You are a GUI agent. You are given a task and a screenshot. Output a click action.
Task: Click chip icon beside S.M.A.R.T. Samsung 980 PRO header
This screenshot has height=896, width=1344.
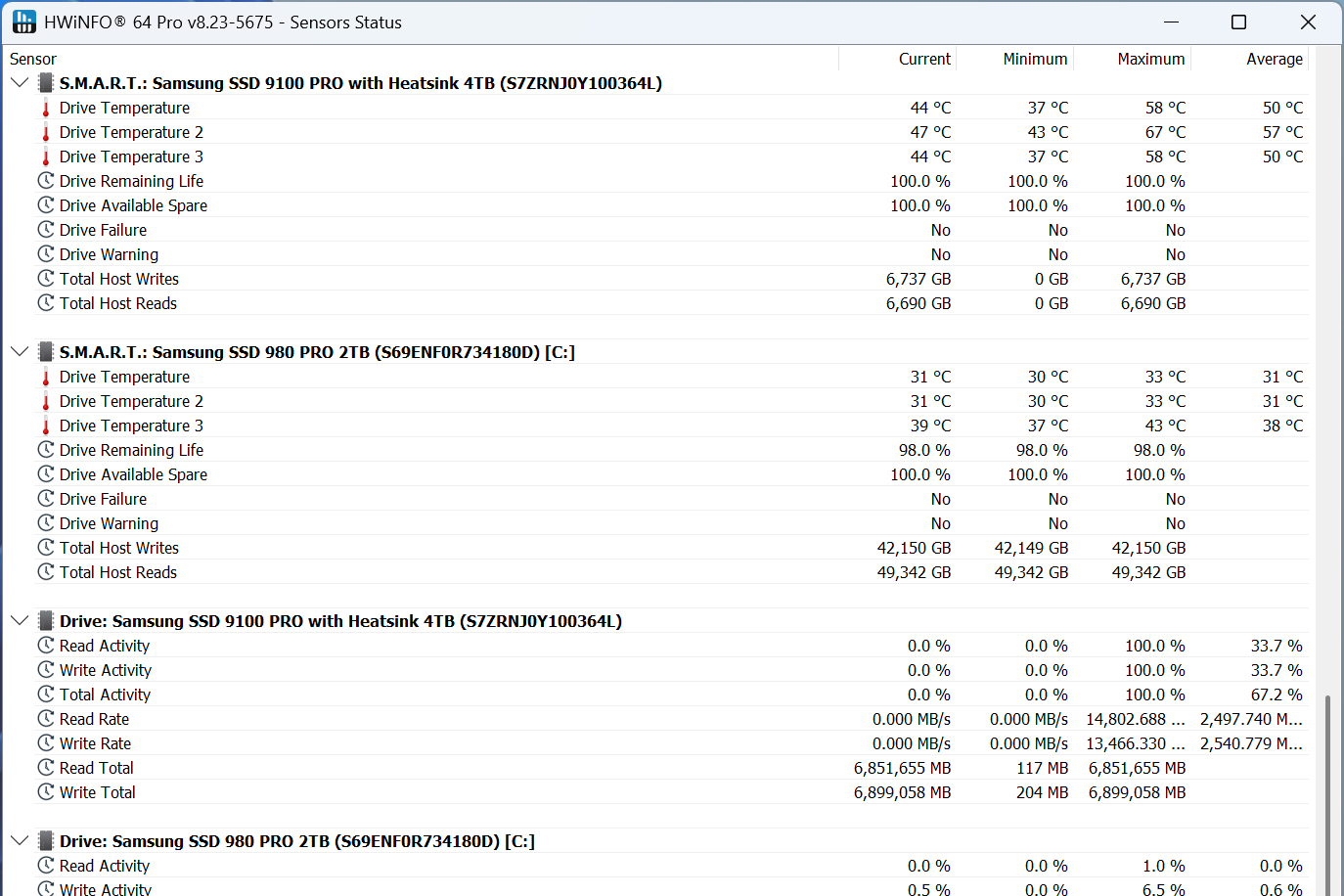point(45,352)
